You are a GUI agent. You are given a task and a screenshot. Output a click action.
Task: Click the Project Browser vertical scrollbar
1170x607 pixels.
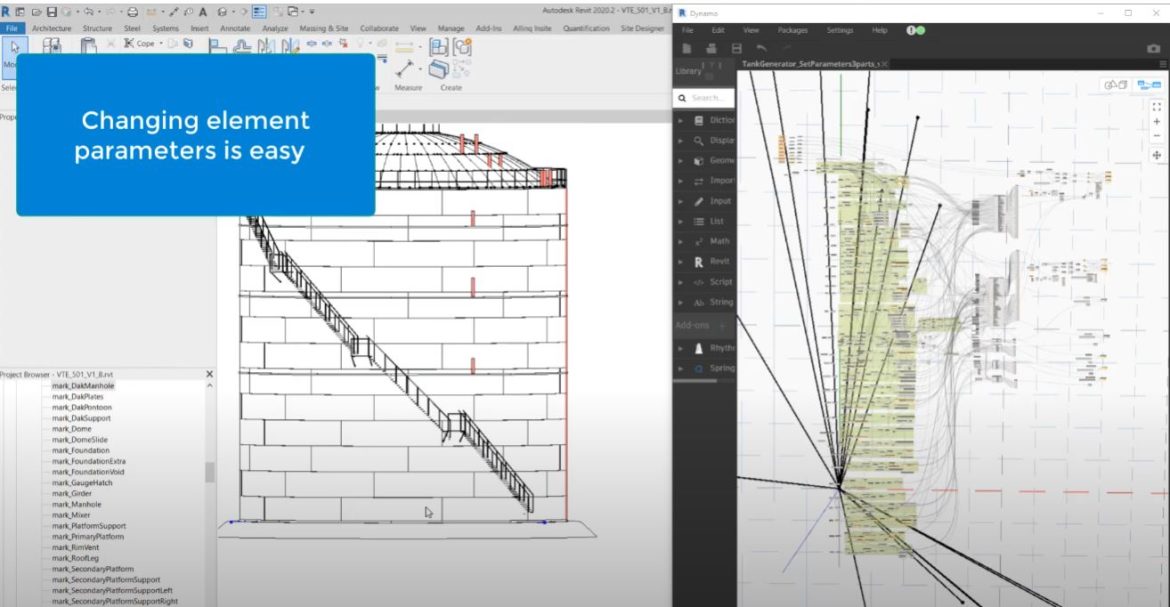(x=209, y=472)
